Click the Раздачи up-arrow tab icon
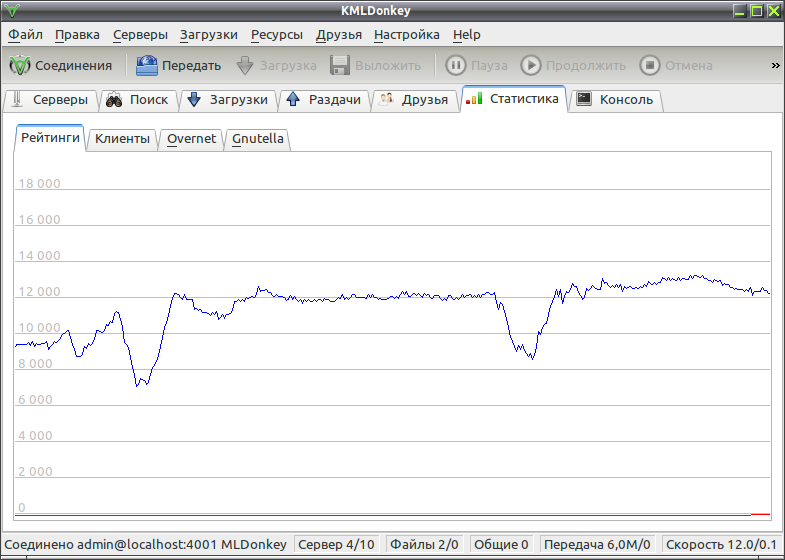Viewport: 785px width, 560px height. (293, 99)
